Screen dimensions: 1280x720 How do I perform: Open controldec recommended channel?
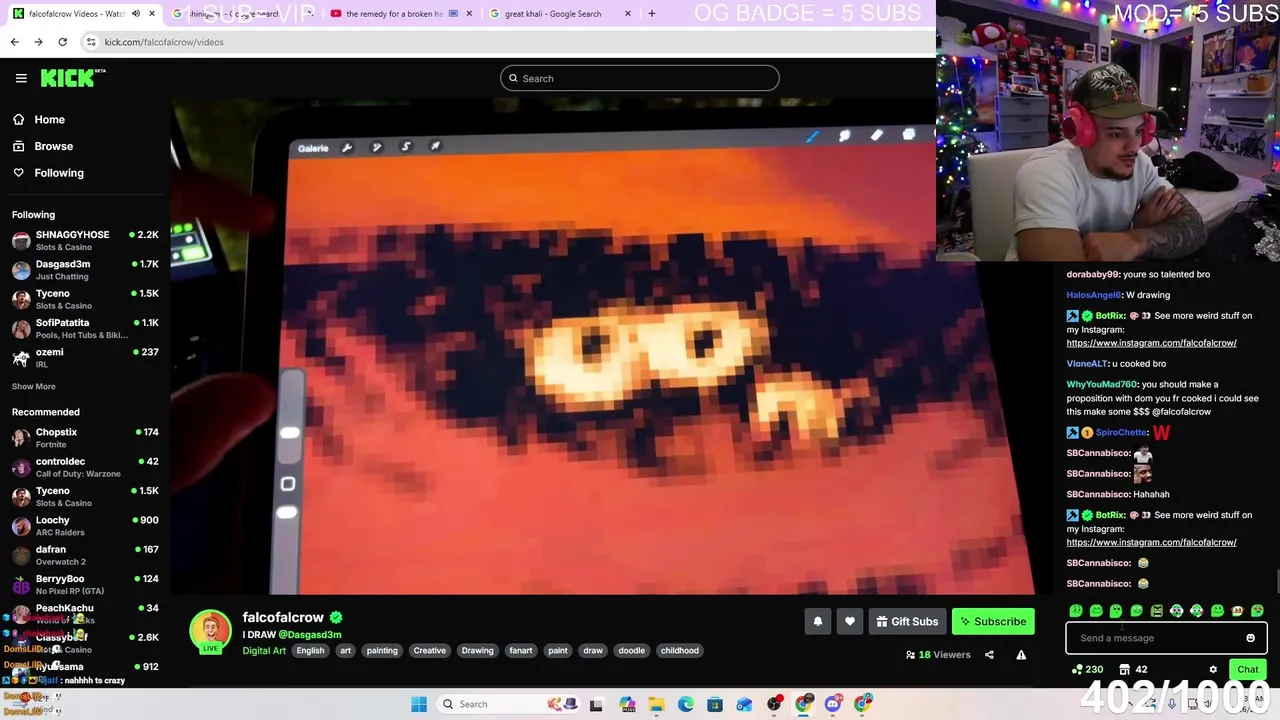coord(85,467)
